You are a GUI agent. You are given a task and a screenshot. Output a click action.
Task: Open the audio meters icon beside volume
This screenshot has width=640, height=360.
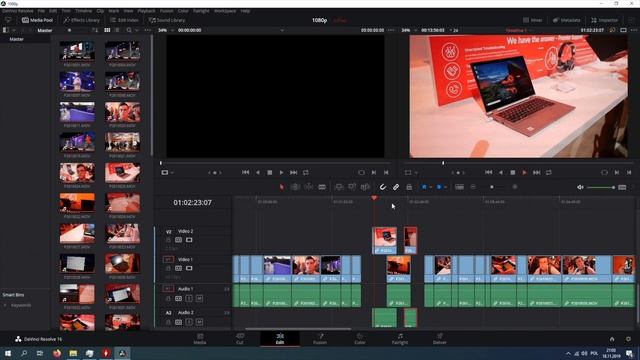pyautogui.click(x=622, y=187)
